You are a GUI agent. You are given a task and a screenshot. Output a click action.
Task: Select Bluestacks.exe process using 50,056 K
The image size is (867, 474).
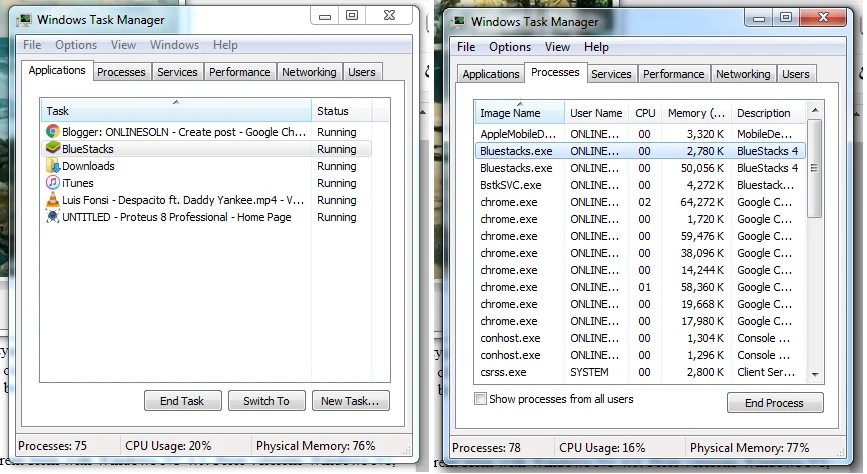(640, 168)
